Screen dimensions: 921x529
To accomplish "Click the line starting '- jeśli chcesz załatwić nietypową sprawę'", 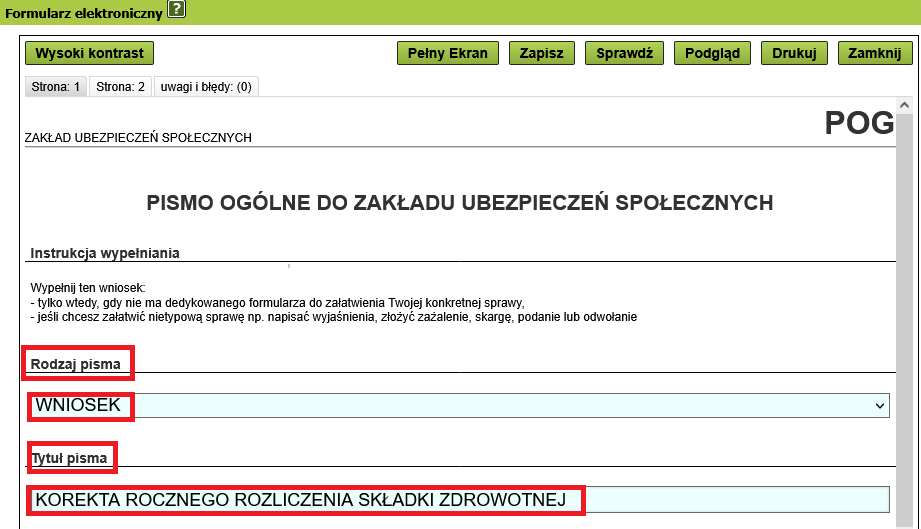I will (334, 317).
